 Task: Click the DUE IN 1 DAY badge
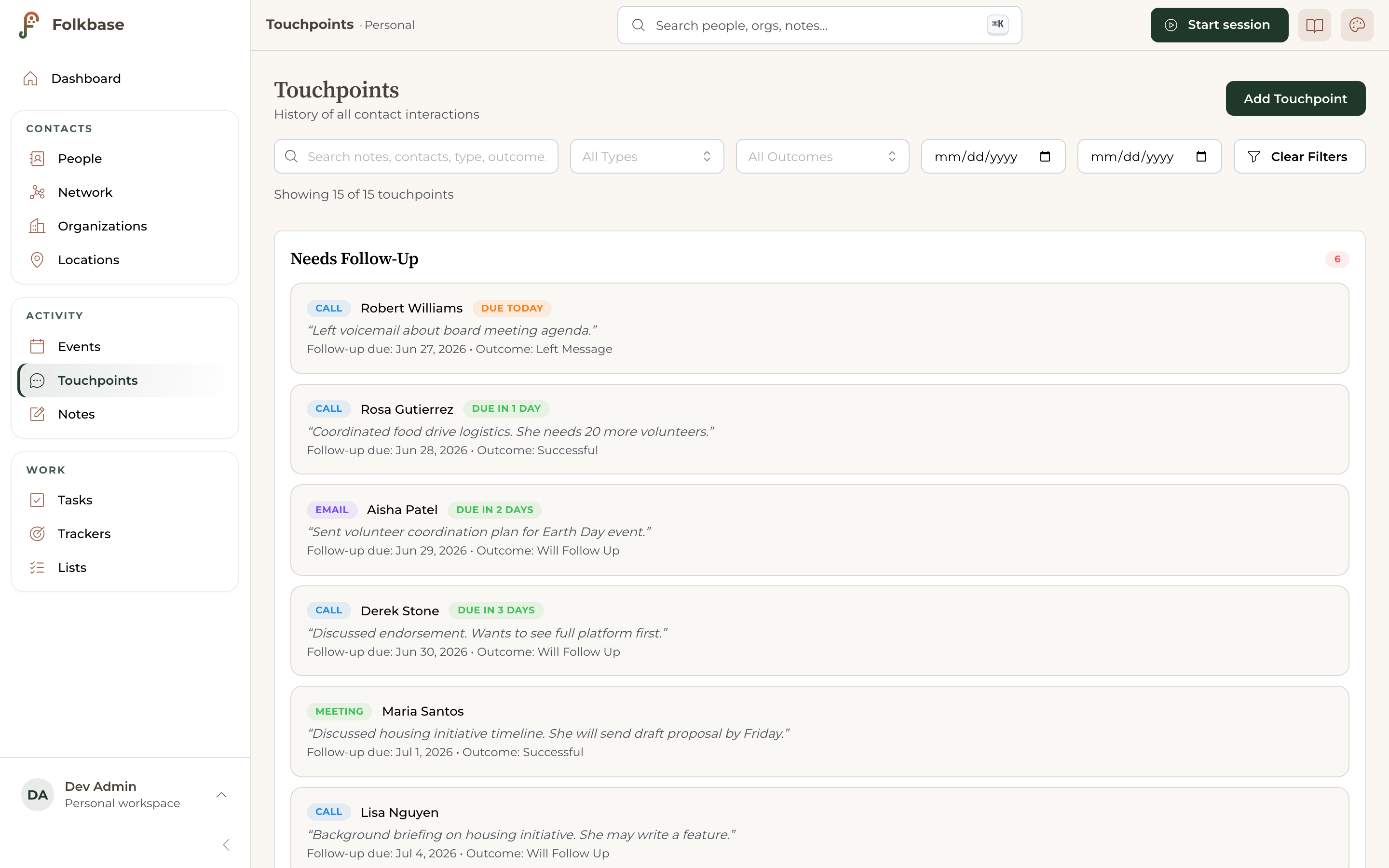[x=506, y=409]
